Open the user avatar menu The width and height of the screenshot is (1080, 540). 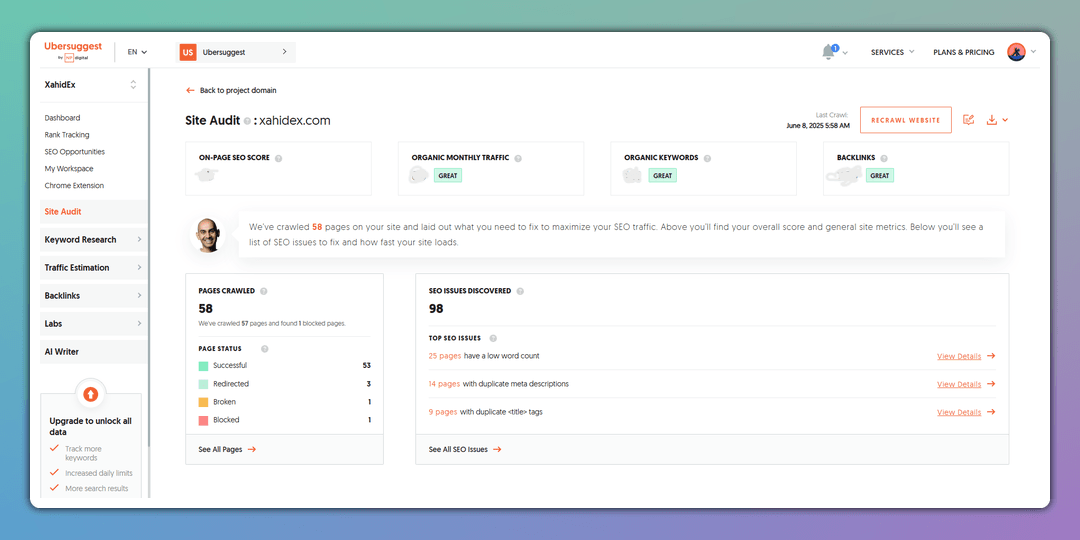tap(1016, 52)
